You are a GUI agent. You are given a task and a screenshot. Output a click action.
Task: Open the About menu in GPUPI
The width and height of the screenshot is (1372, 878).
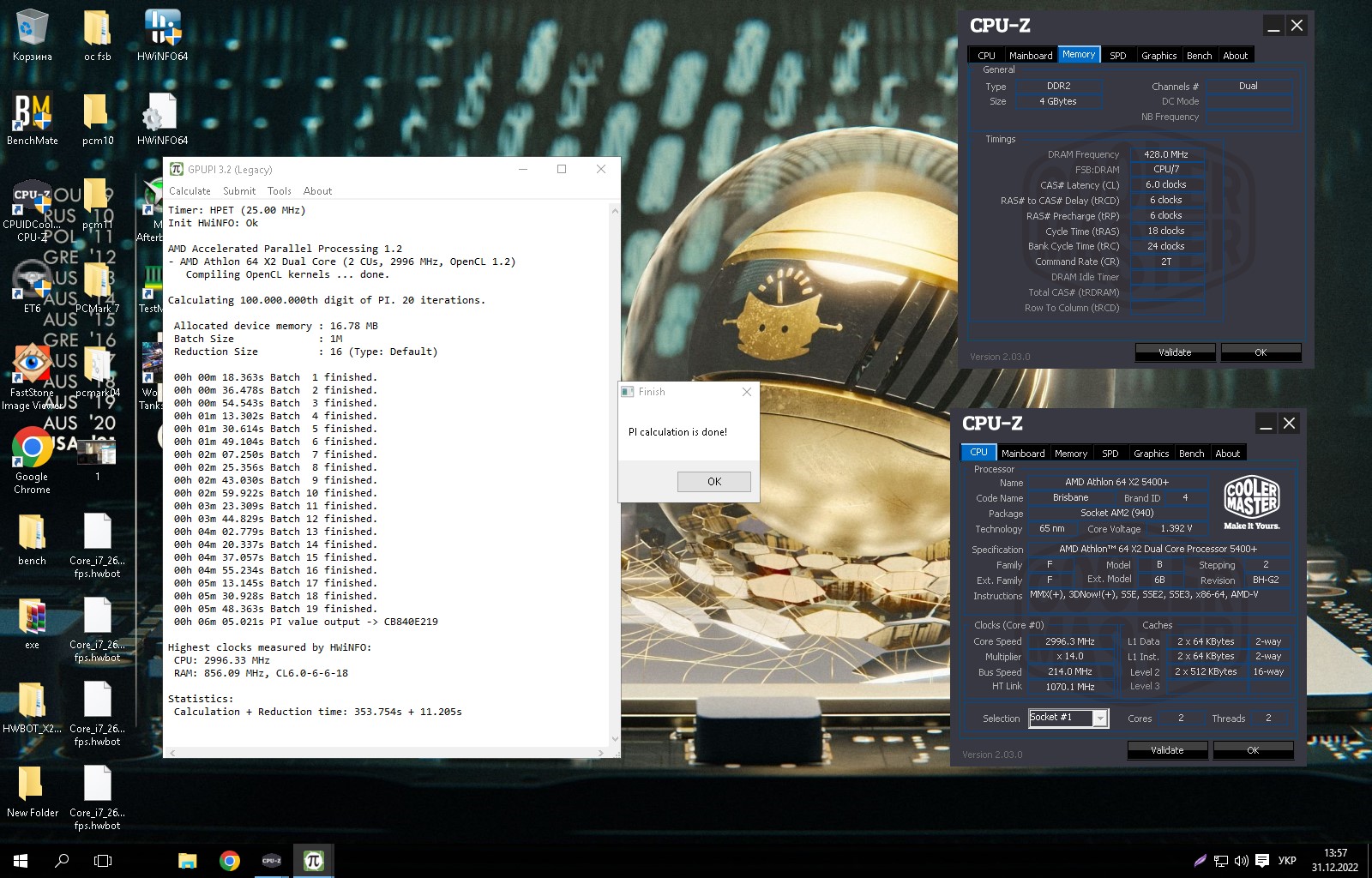coord(317,191)
